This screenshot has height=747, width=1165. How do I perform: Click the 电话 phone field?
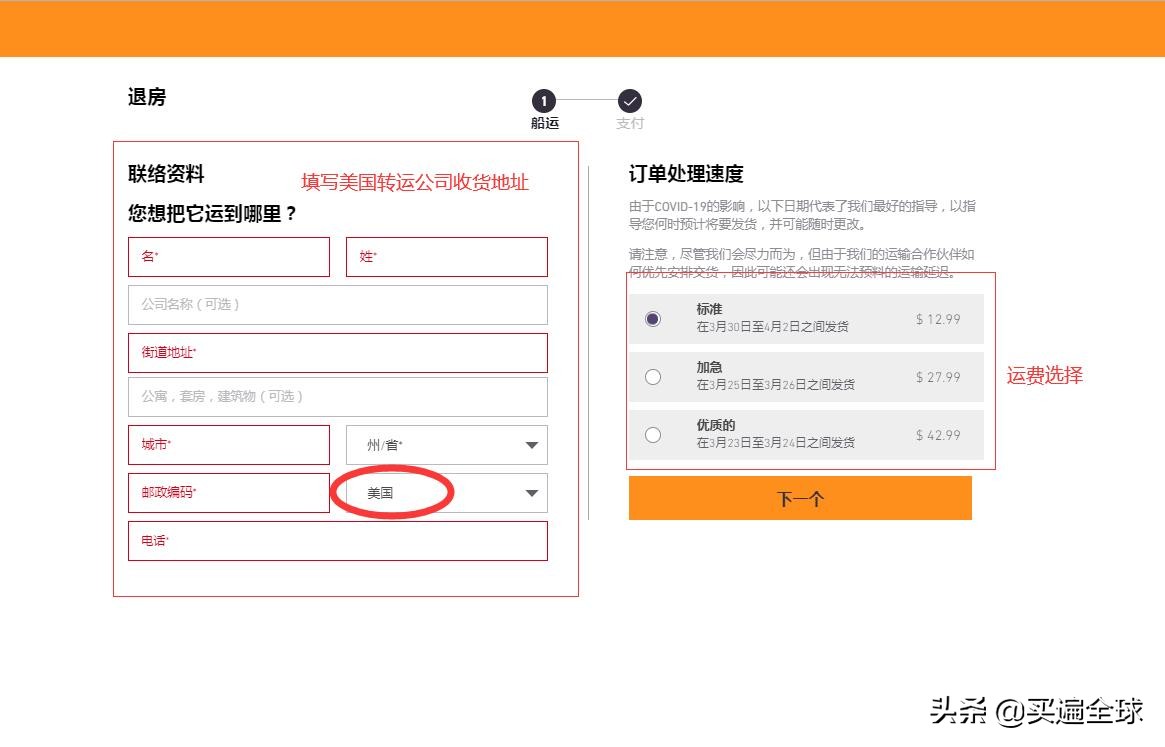337,541
